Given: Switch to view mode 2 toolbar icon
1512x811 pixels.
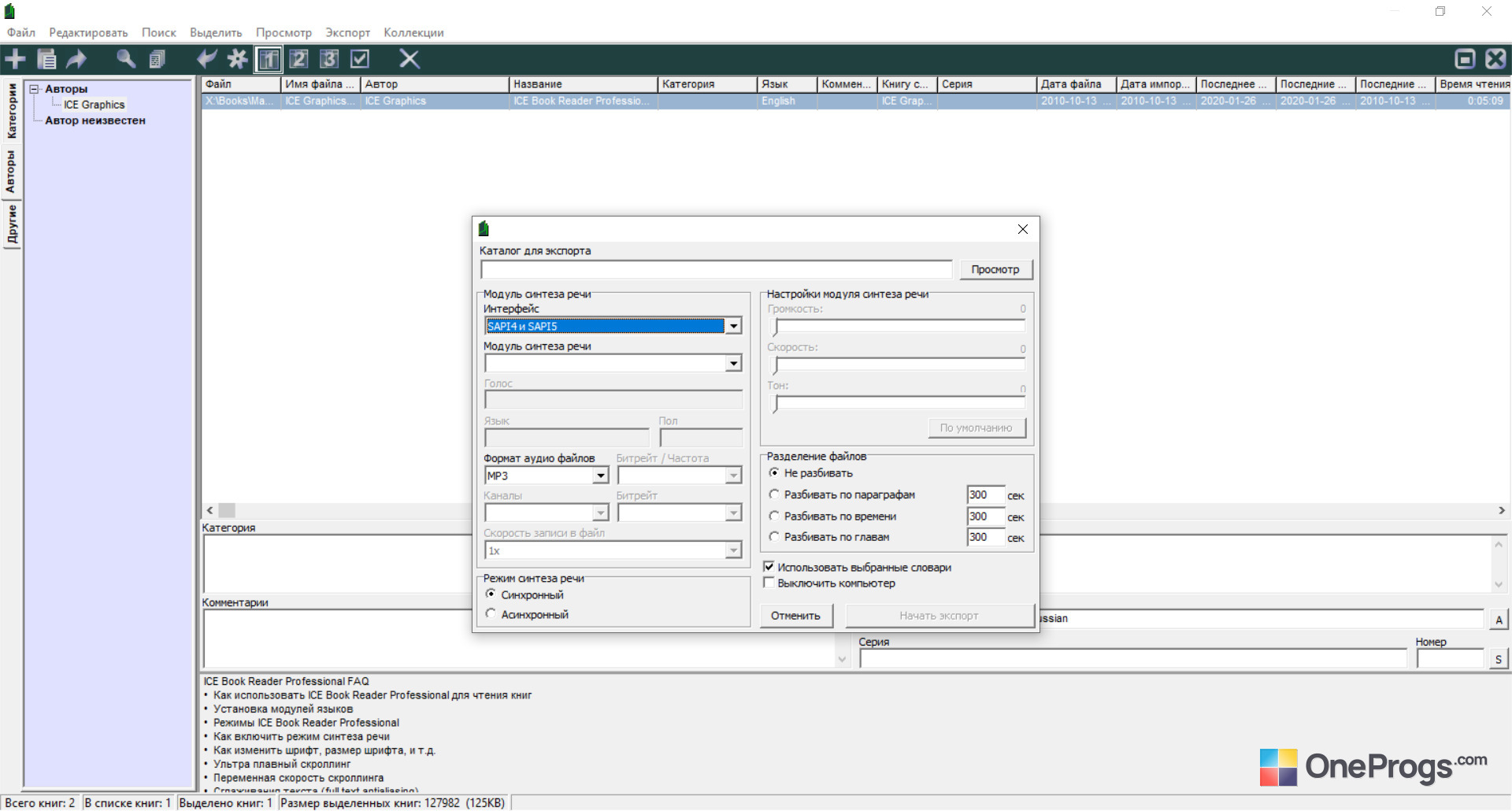Looking at the screenshot, I should (298, 59).
